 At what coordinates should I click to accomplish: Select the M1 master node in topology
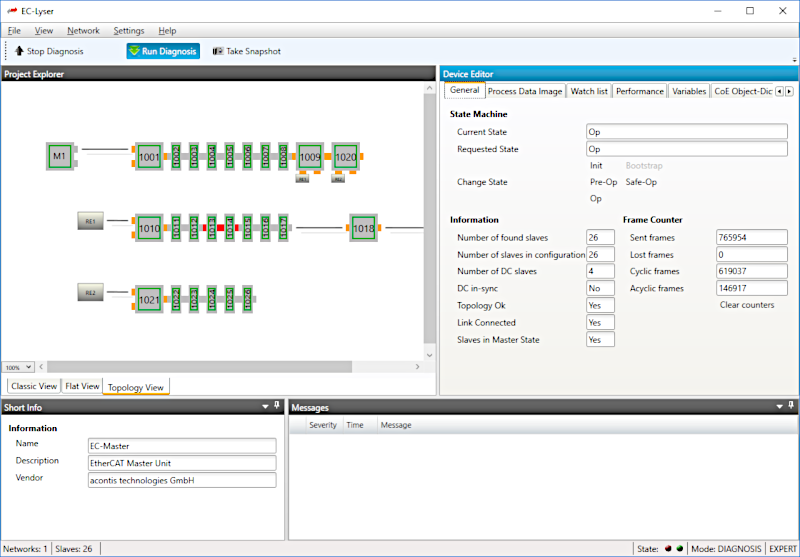point(59,156)
